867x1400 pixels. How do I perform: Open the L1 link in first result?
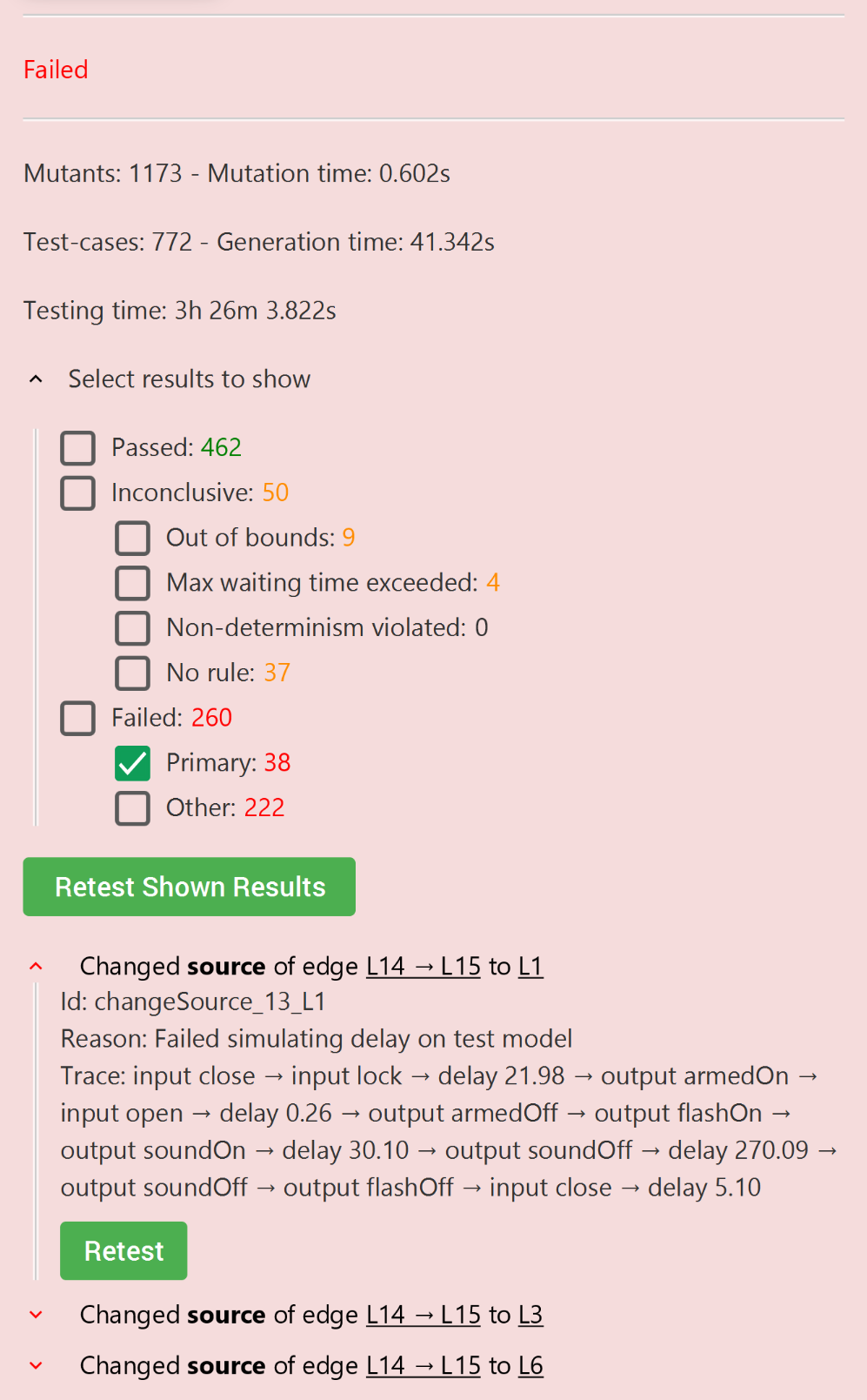pyautogui.click(x=530, y=967)
